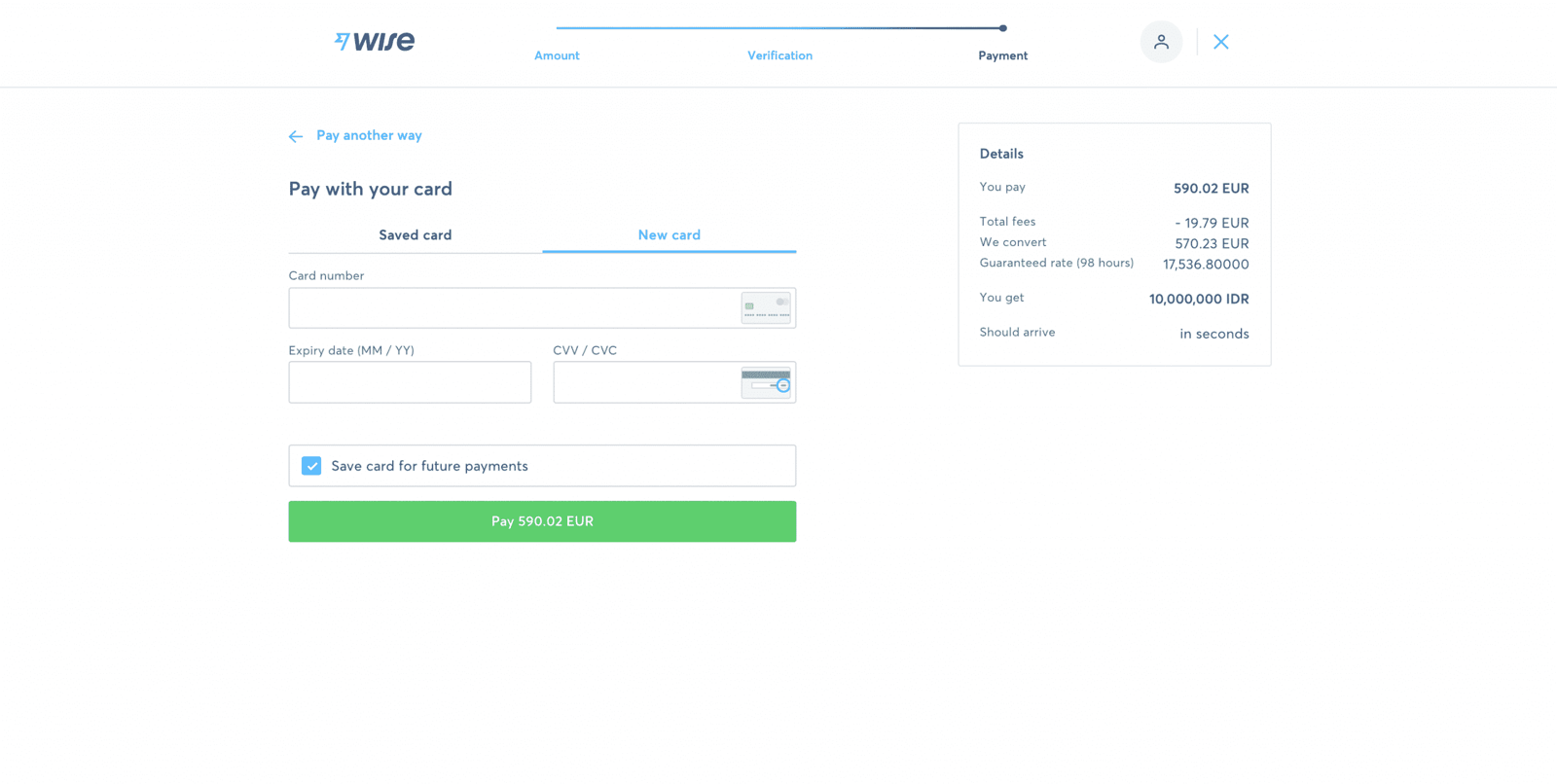Click the CVV card icon
1557x784 pixels.
pyautogui.click(x=766, y=382)
